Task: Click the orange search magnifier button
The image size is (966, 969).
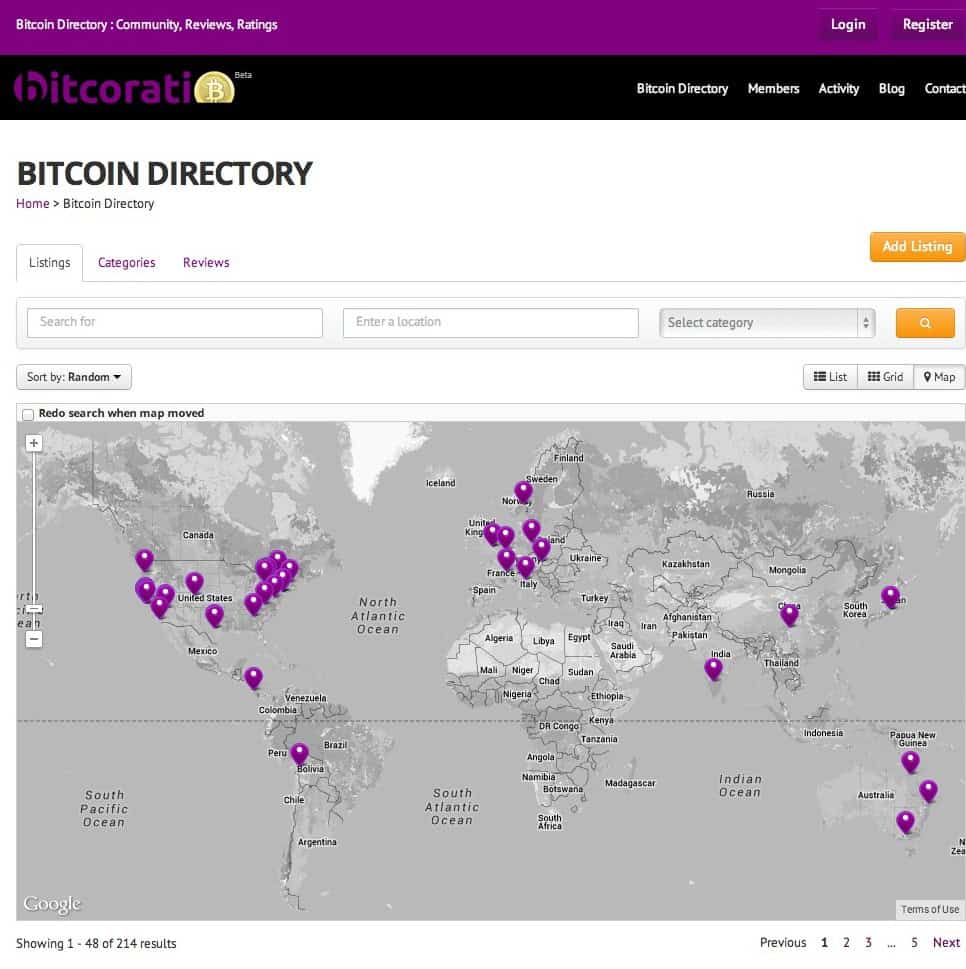Action: [x=925, y=323]
